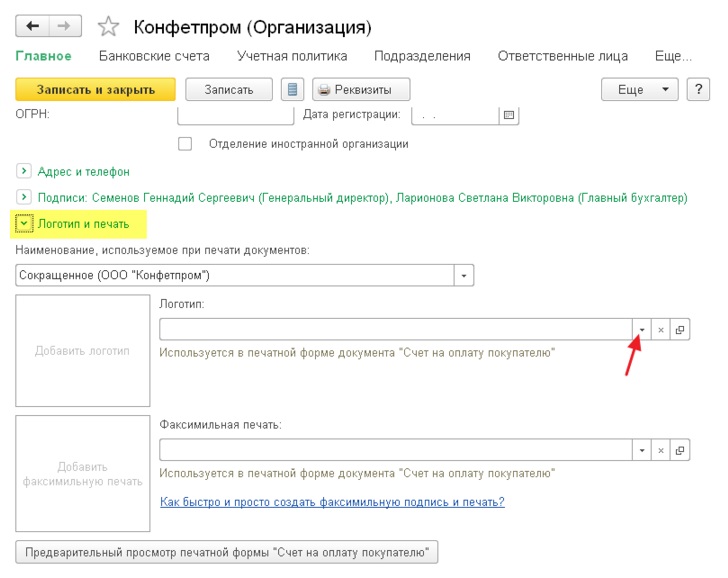Image resolution: width=728 pixels, height=578 pixels.
Task: Expand the Адрес и телефон section
Action: coord(24,171)
